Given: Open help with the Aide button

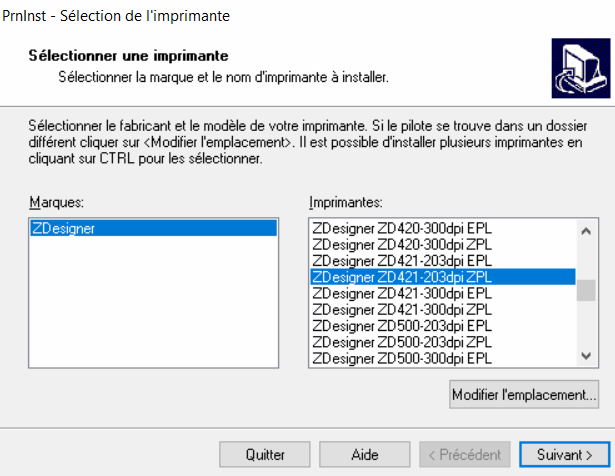Looking at the screenshot, I should click(x=365, y=454).
